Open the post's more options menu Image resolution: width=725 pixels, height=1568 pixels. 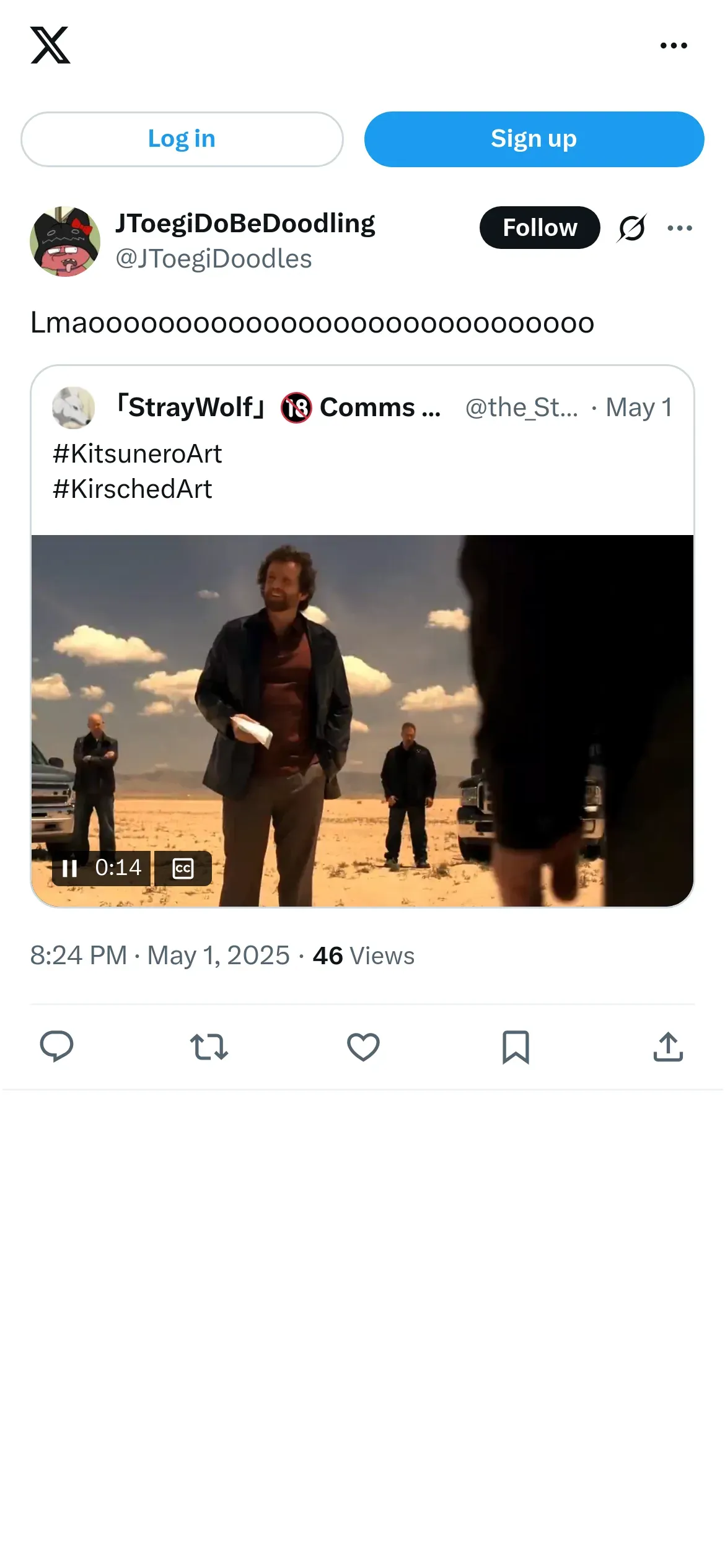[680, 228]
